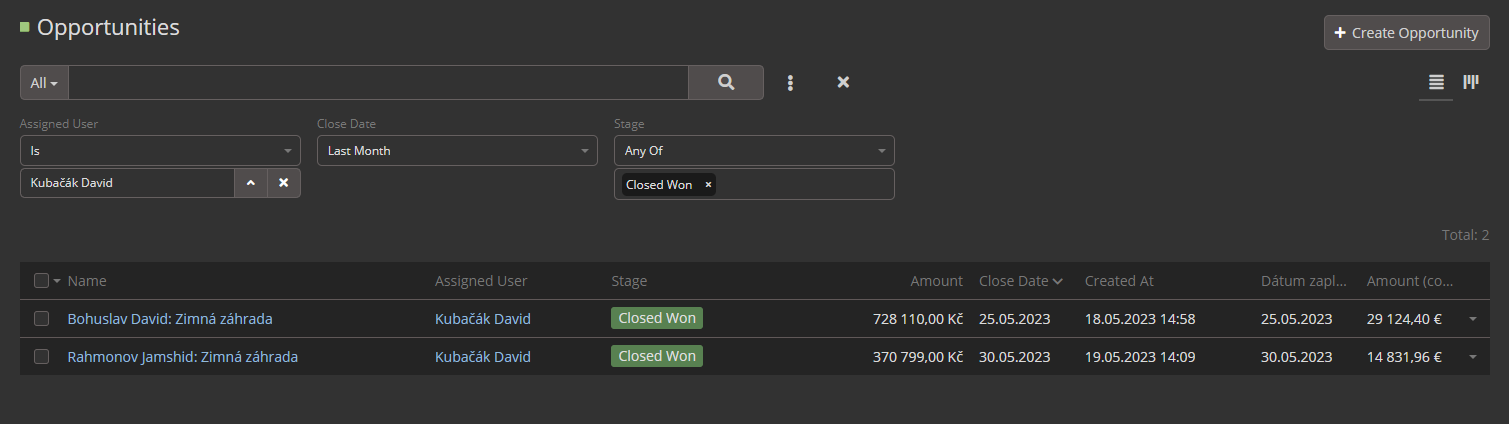Viewport: 1509px width, 424px height.
Task: Clear the Kubačák David assigned user
Action: click(x=283, y=183)
